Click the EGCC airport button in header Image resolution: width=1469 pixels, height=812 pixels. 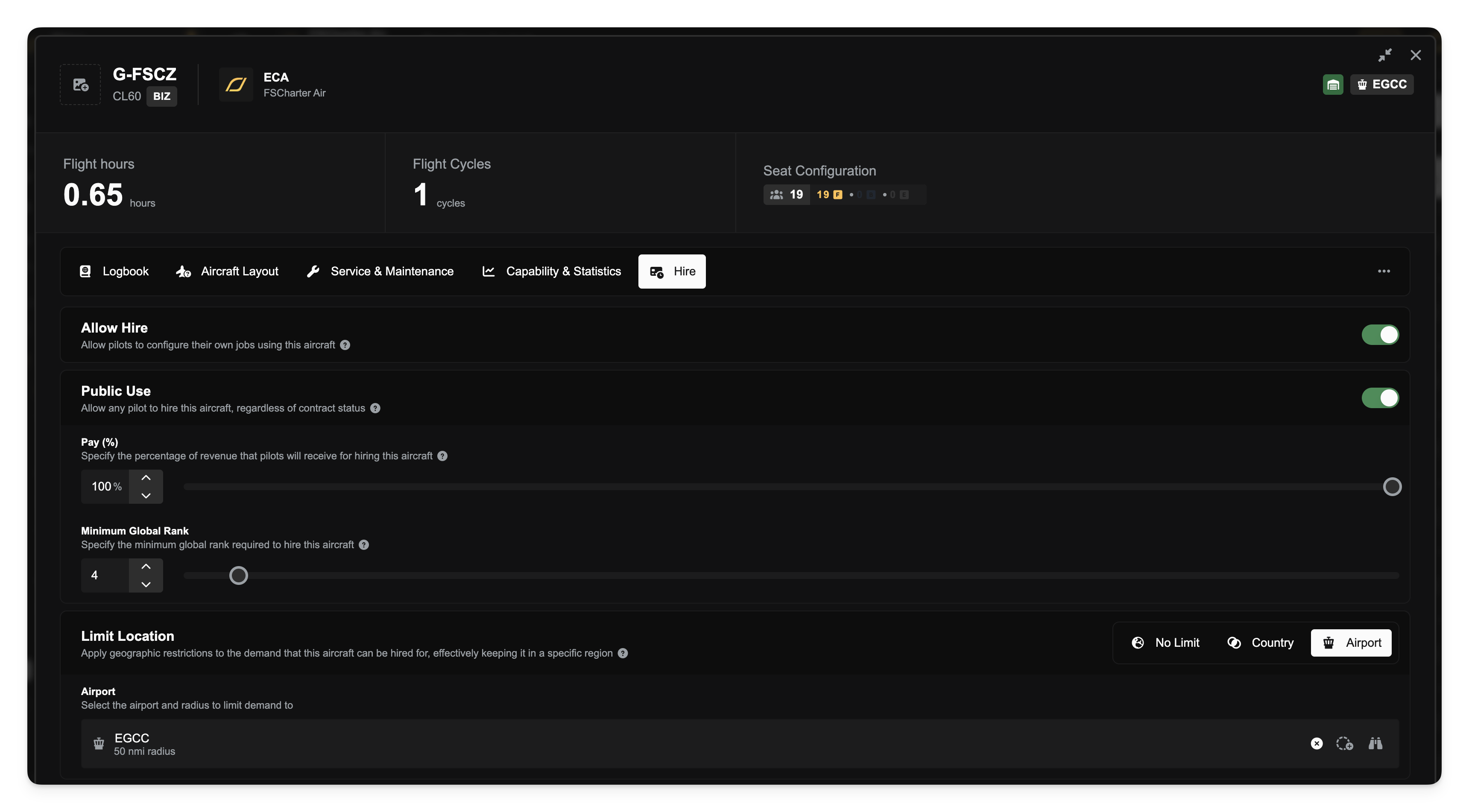1381,85
